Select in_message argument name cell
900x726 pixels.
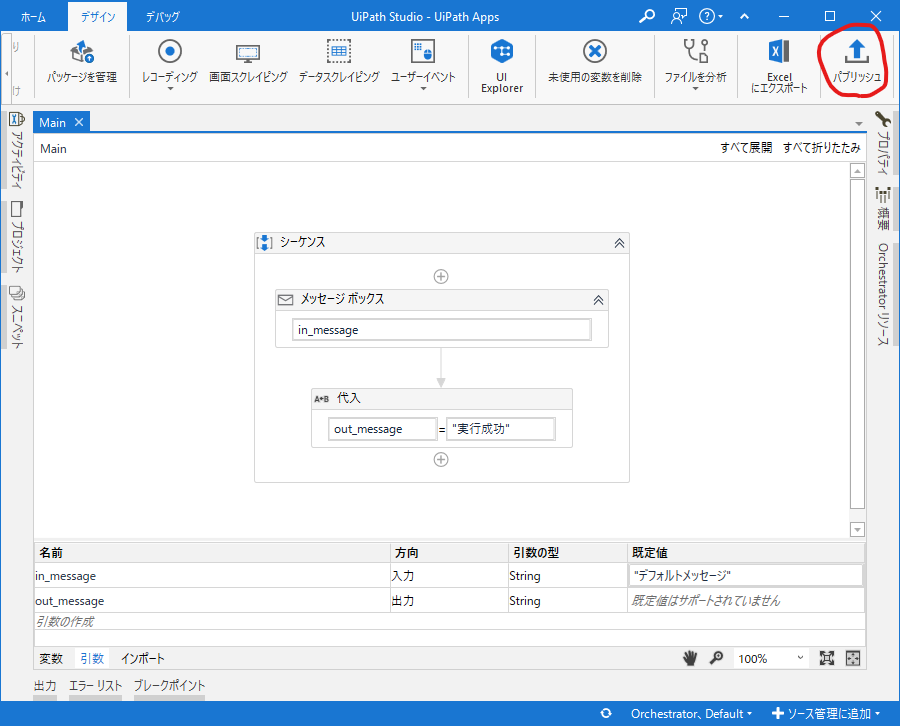point(212,576)
